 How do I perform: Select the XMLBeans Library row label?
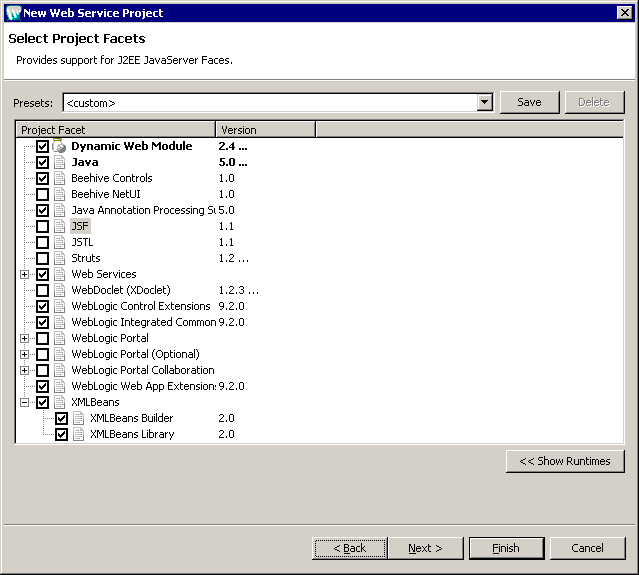point(132,434)
